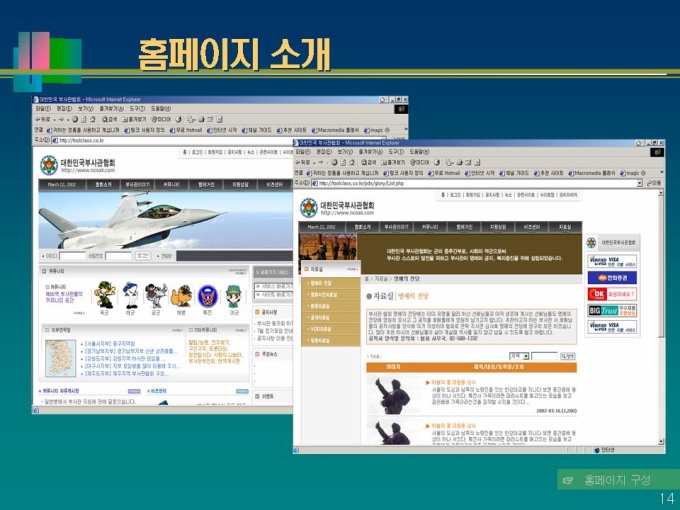Click first article thumbnail in 자료실 list
The height and width of the screenshot is (510, 680).
394,395
